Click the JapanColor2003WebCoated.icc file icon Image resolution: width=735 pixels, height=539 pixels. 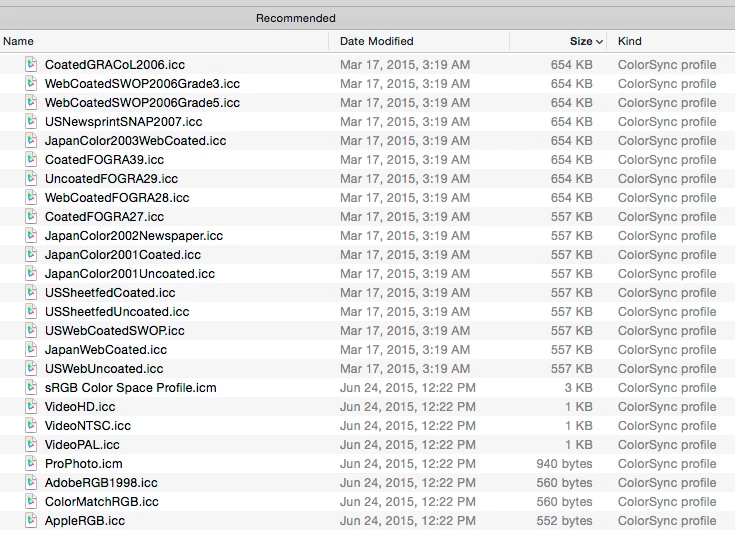[x=31, y=140]
